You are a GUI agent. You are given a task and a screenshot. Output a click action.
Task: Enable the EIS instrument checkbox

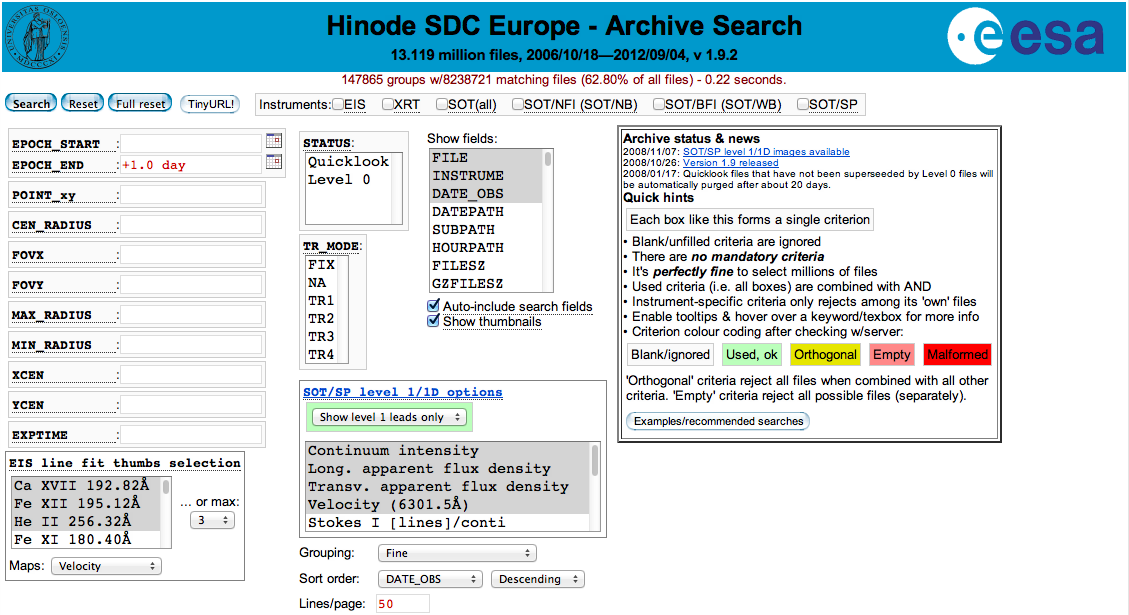point(338,104)
